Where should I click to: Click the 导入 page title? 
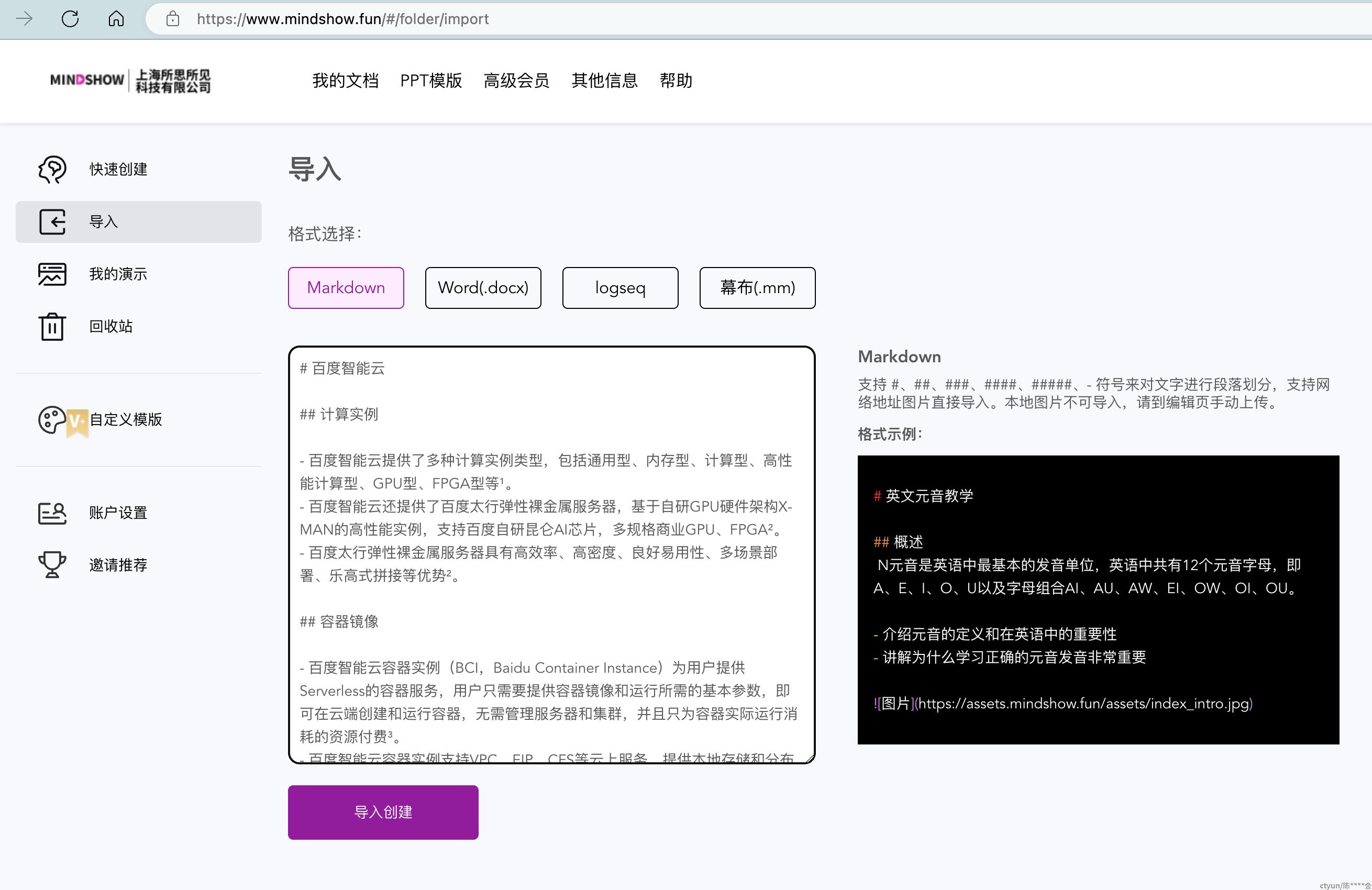coord(315,170)
